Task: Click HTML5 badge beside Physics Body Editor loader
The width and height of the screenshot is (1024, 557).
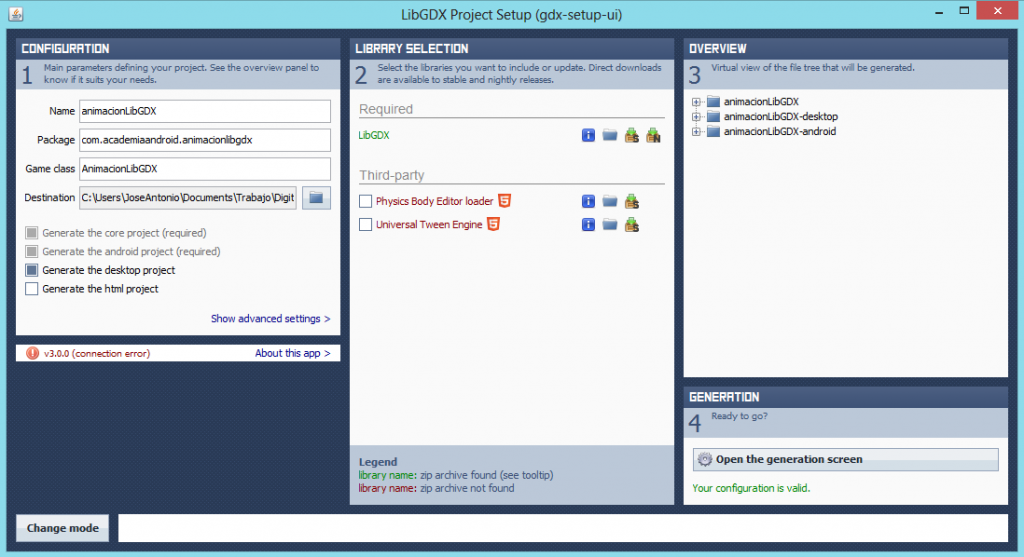Action: pos(504,200)
